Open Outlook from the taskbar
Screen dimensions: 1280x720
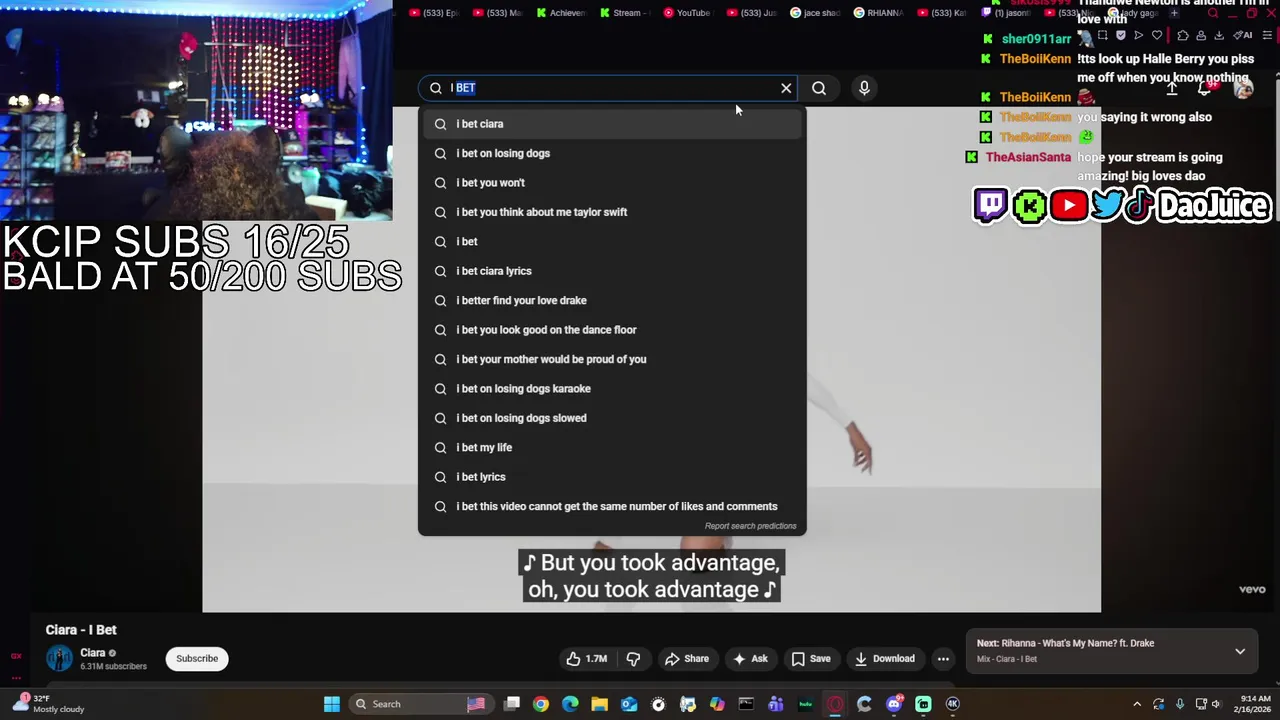[x=629, y=704]
